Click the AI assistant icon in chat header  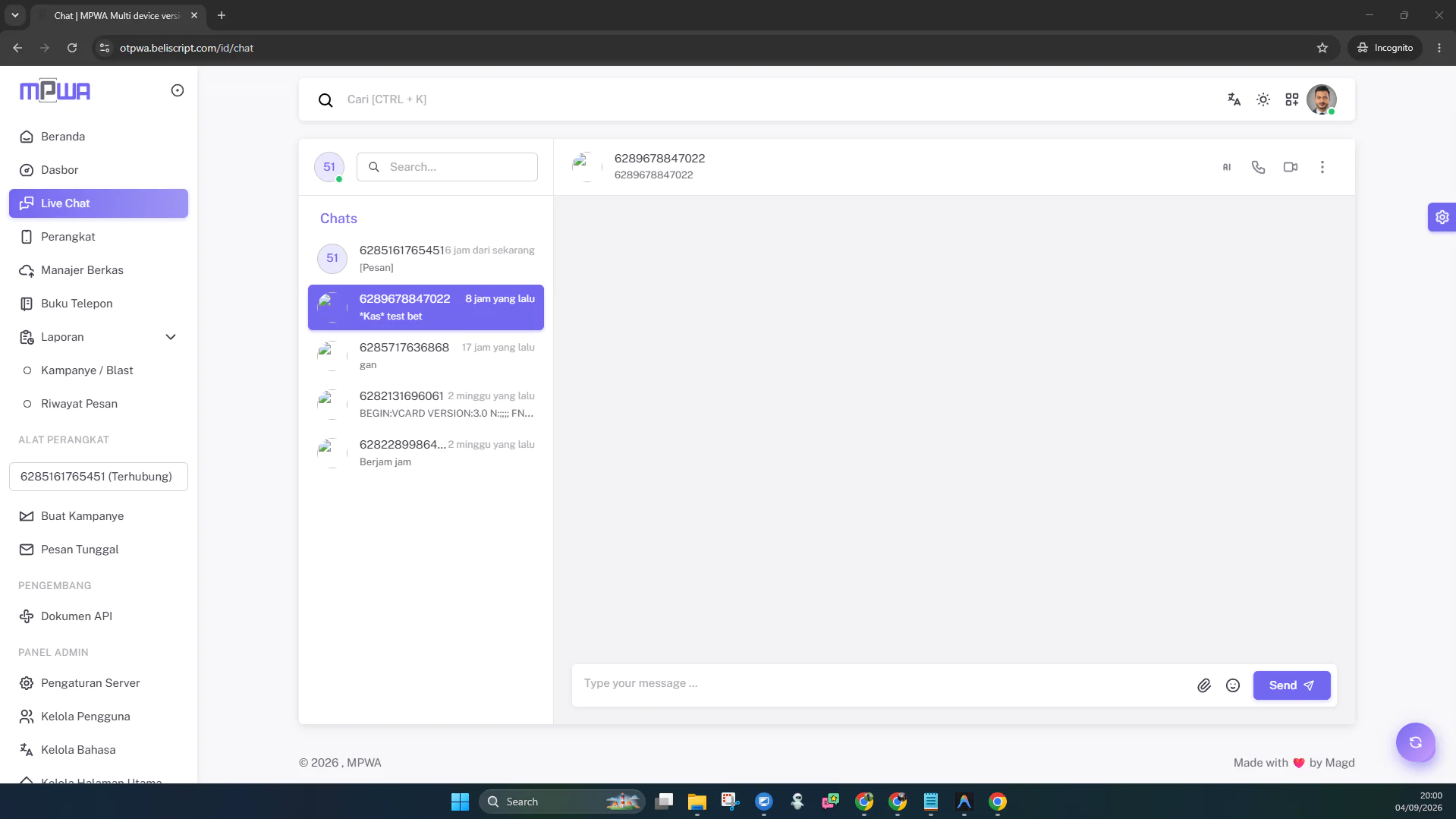[1226, 167]
